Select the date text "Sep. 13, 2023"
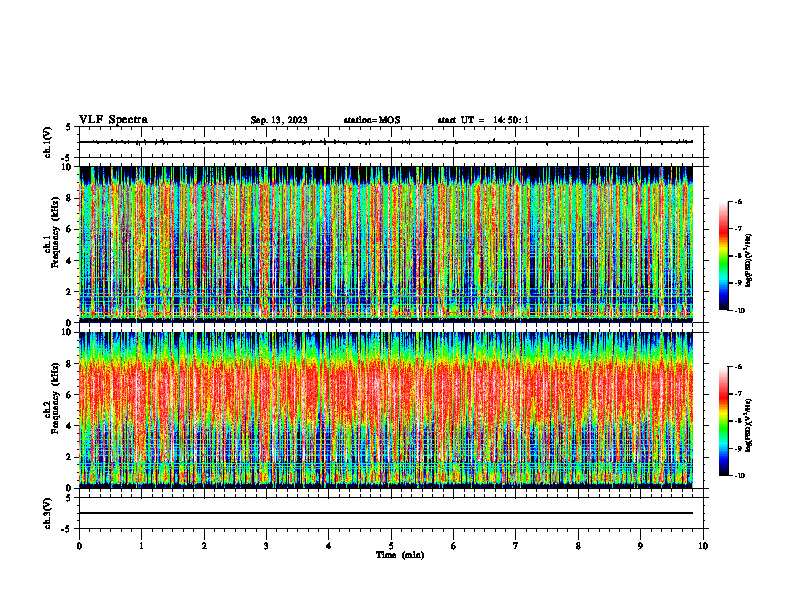 [x=279, y=120]
